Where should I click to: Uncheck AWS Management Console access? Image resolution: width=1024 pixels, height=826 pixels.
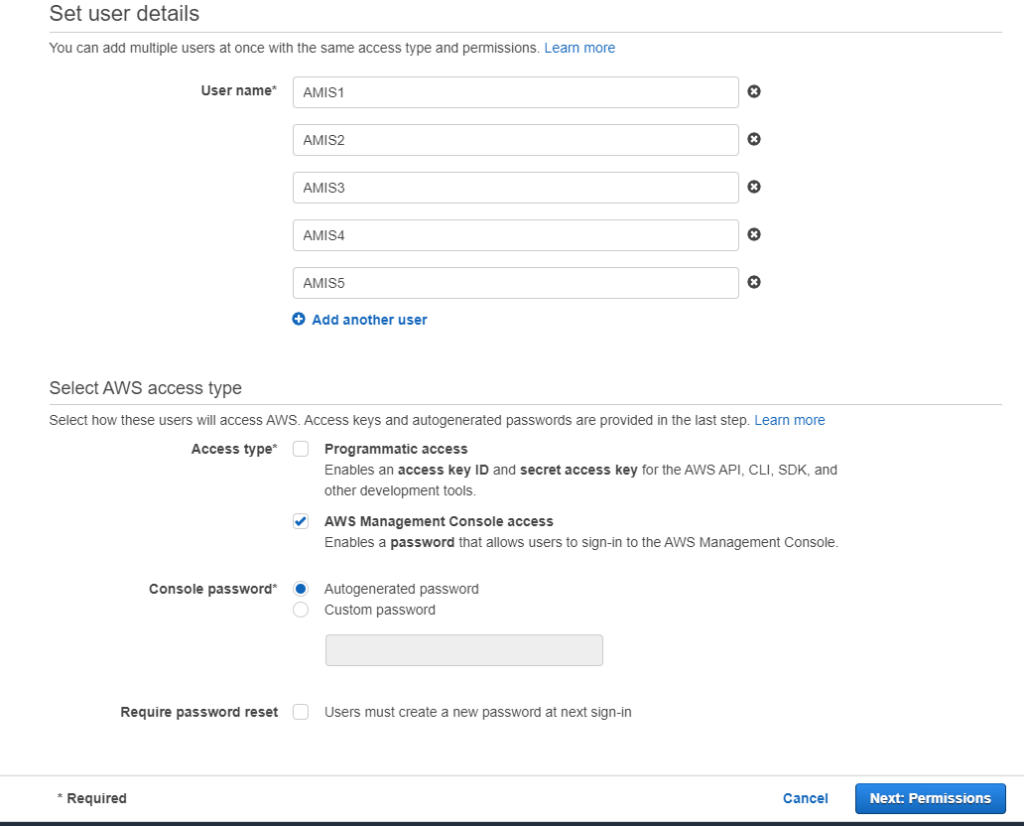pos(301,521)
